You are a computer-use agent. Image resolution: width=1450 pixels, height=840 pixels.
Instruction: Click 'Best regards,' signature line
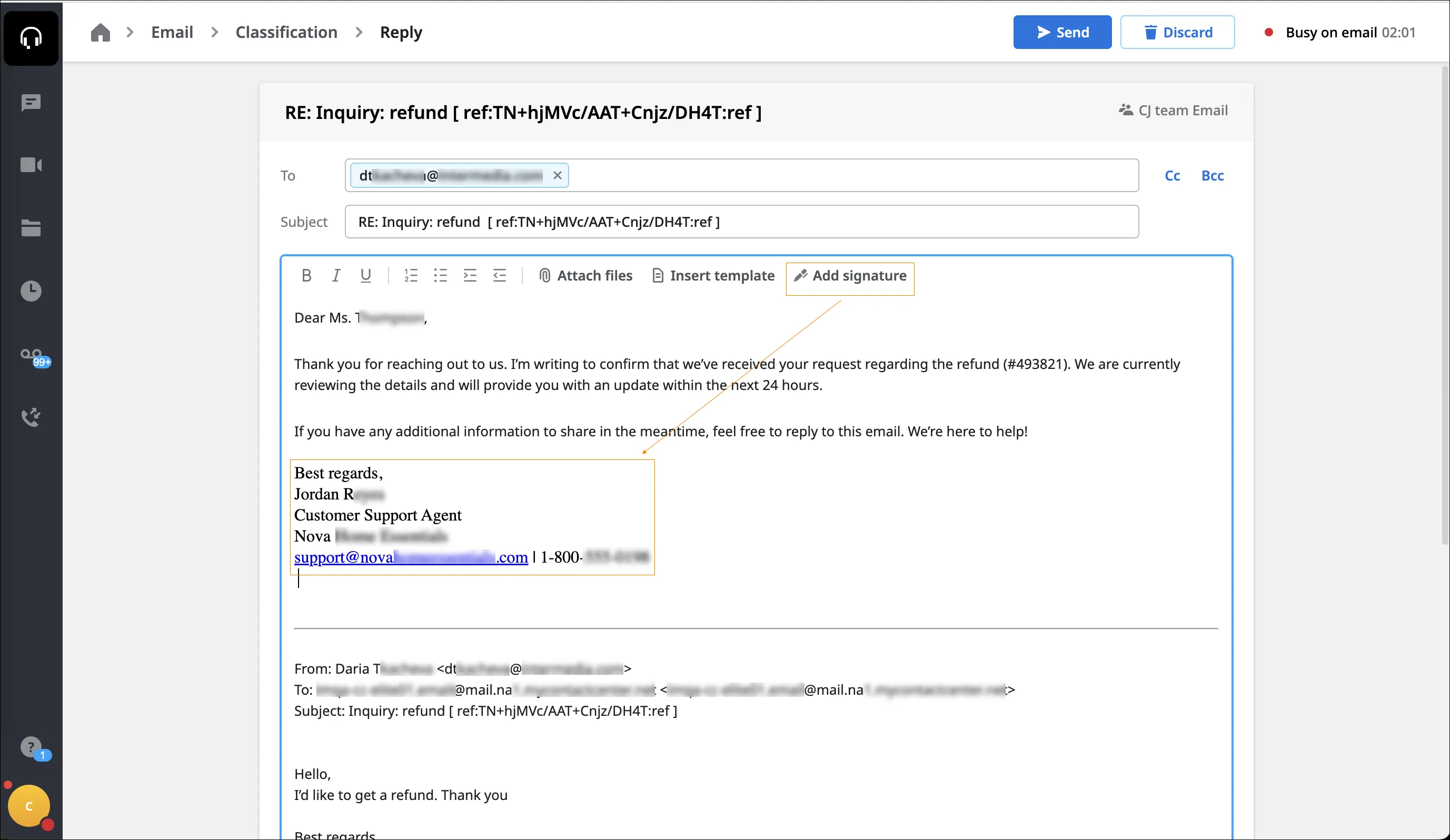[339, 473]
